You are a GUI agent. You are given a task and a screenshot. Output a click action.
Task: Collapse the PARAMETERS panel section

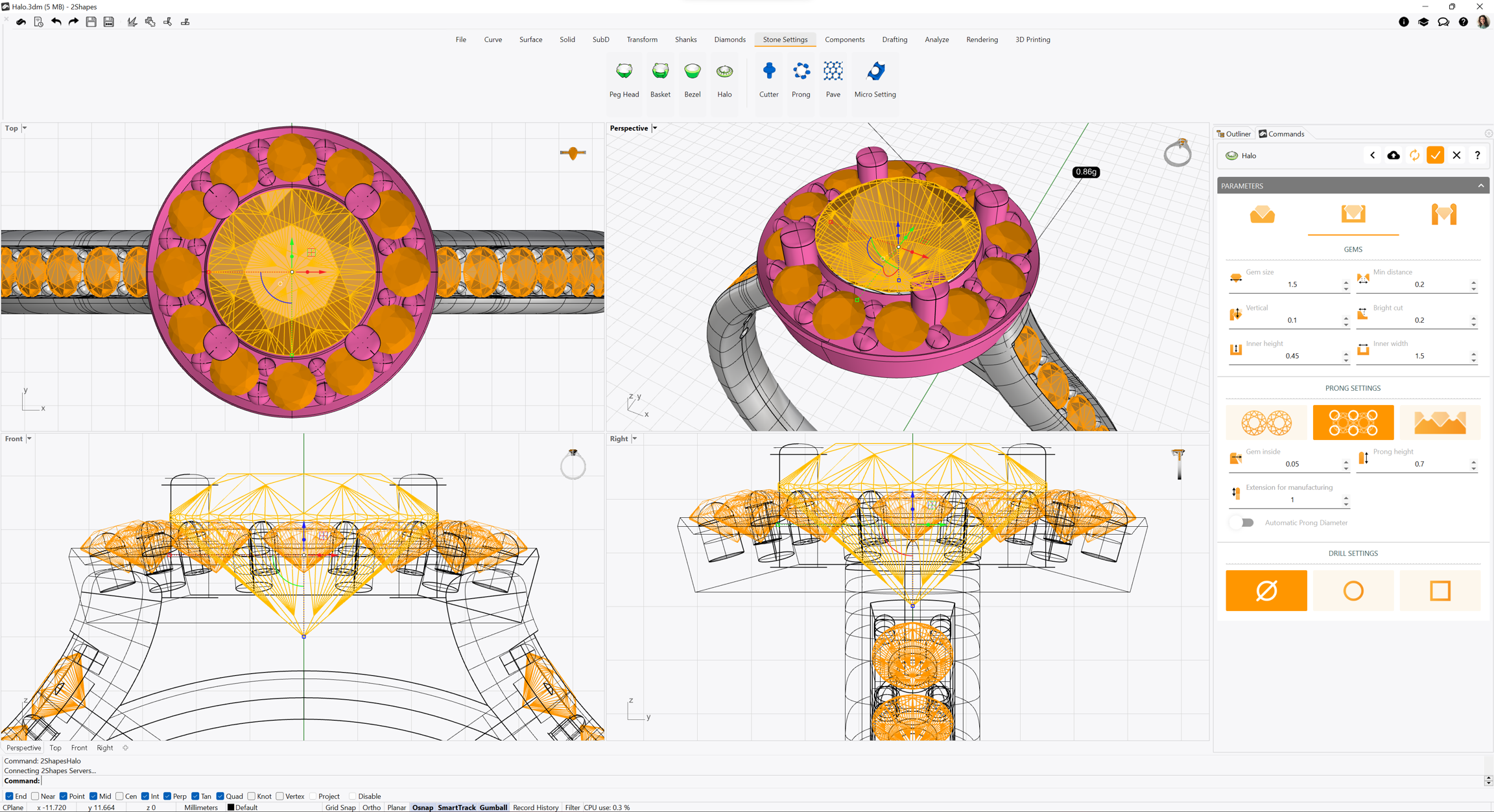point(1481,186)
